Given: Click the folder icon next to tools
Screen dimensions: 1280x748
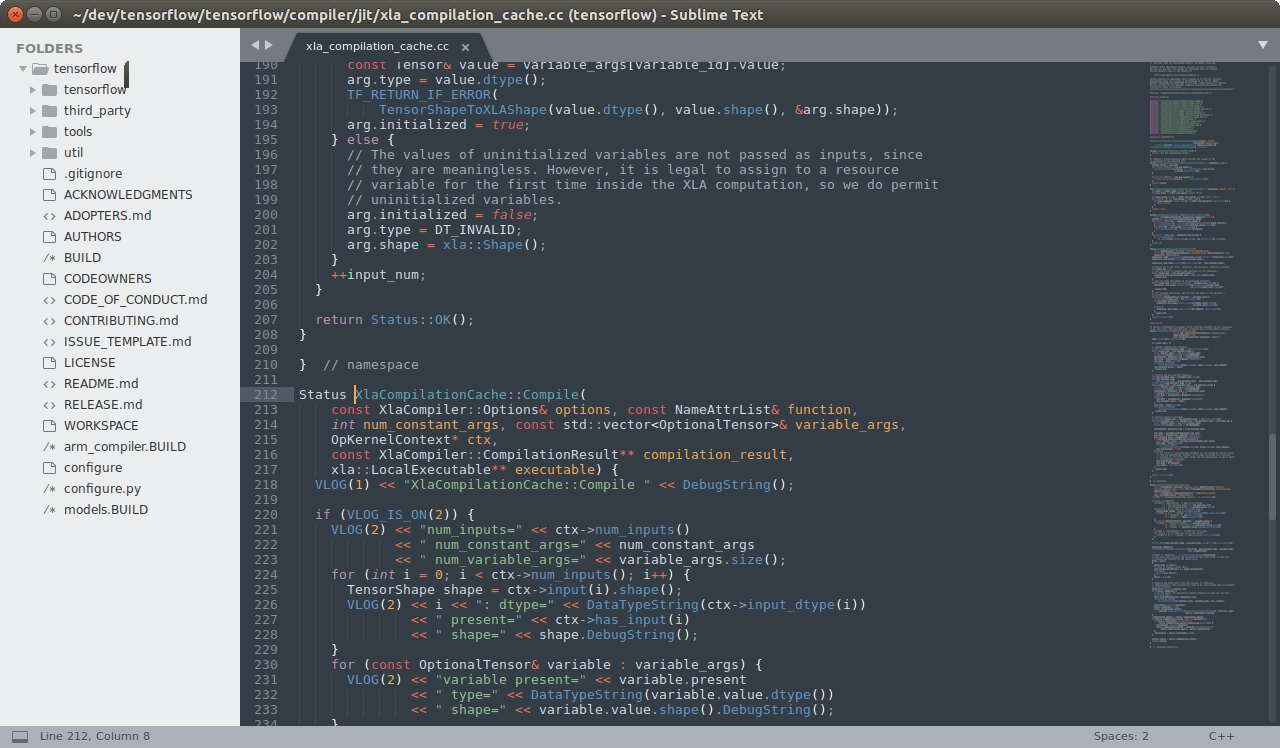Looking at the screenshot, I should click(x=50, y=131).
